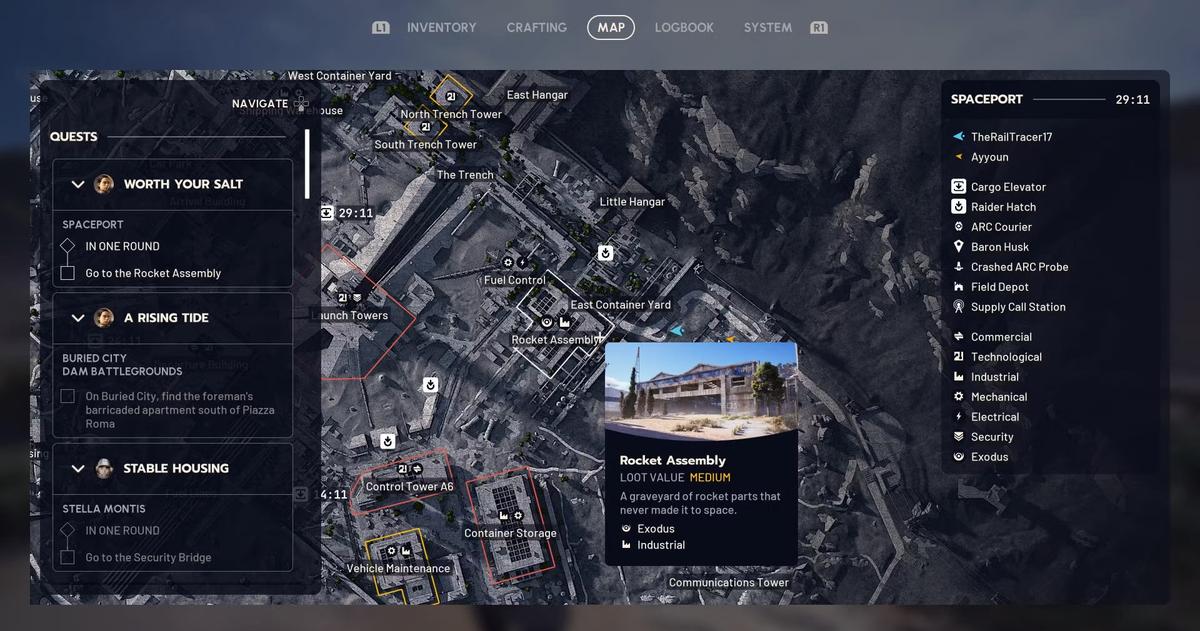Click the Cargo Elevator legend icon
The image size is (1200, 631).
coord(958,187)
